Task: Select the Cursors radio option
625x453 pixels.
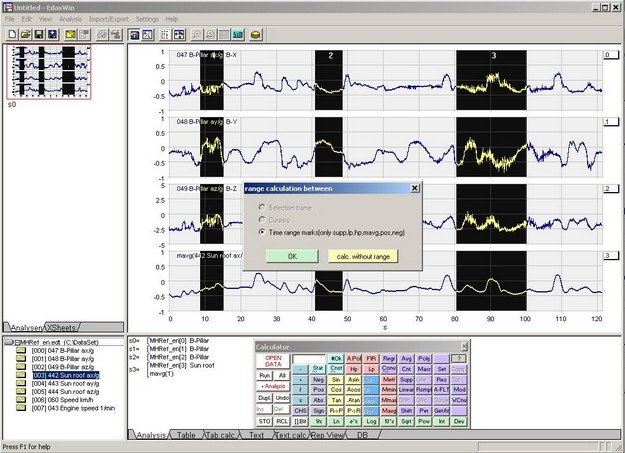Action: click(262, 218)
